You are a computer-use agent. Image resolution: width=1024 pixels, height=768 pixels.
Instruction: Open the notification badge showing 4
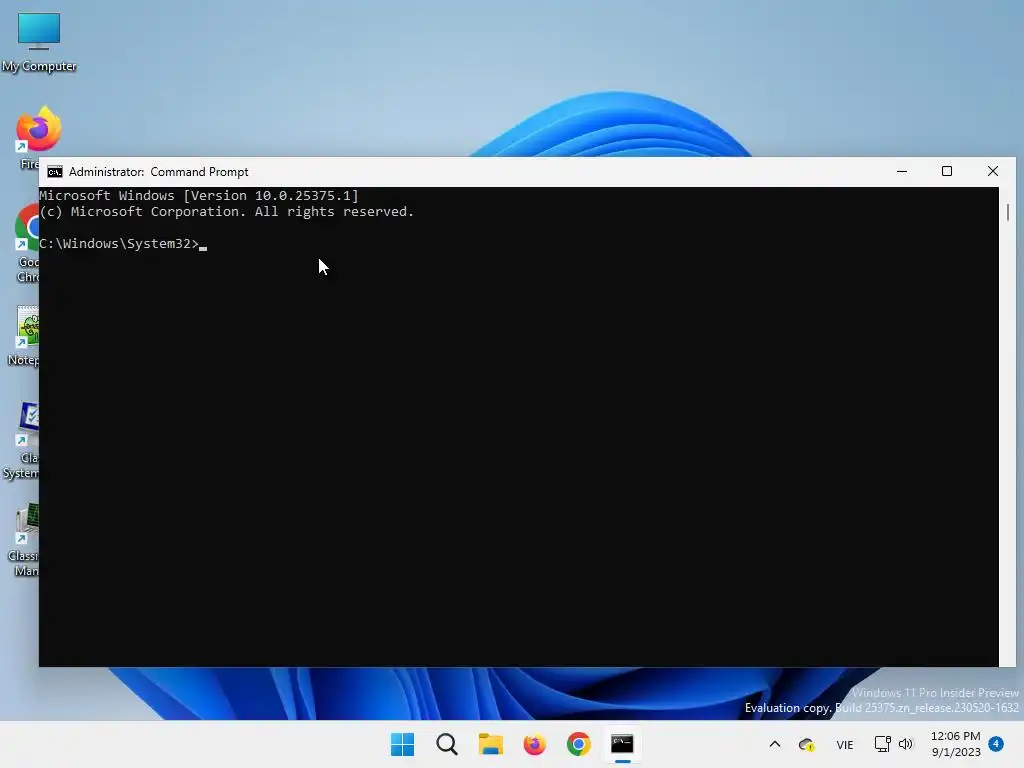996,744
